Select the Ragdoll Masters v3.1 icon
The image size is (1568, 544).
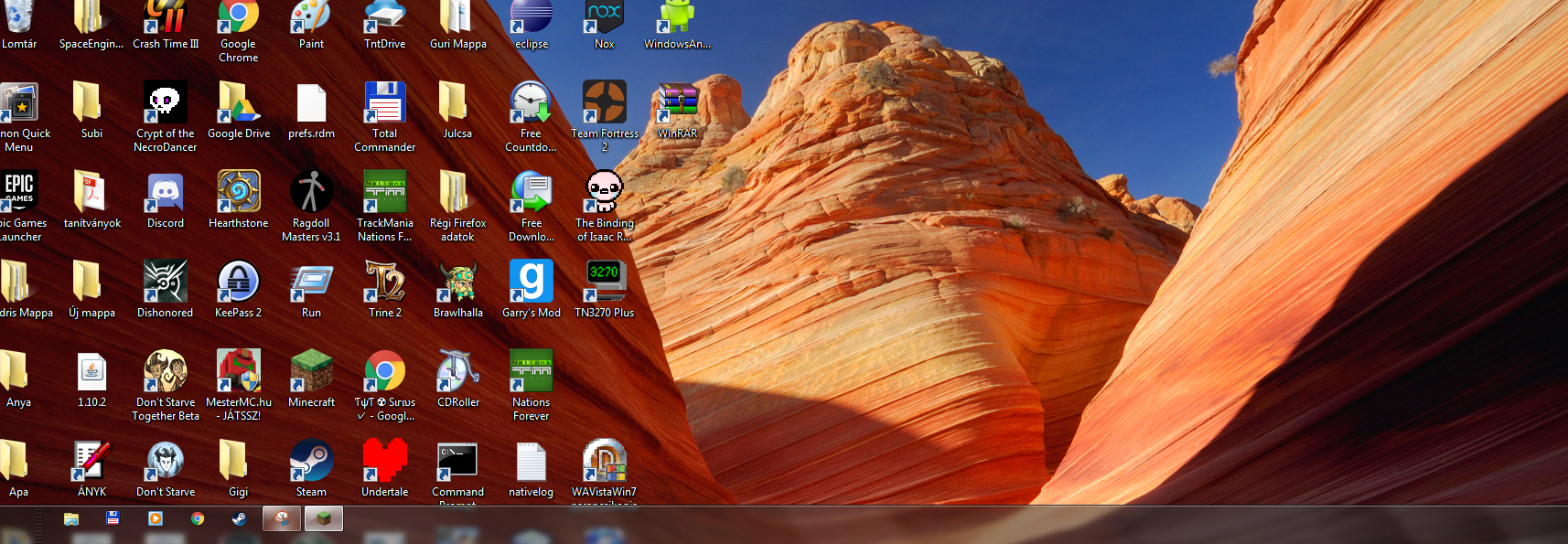pos(312,193)
